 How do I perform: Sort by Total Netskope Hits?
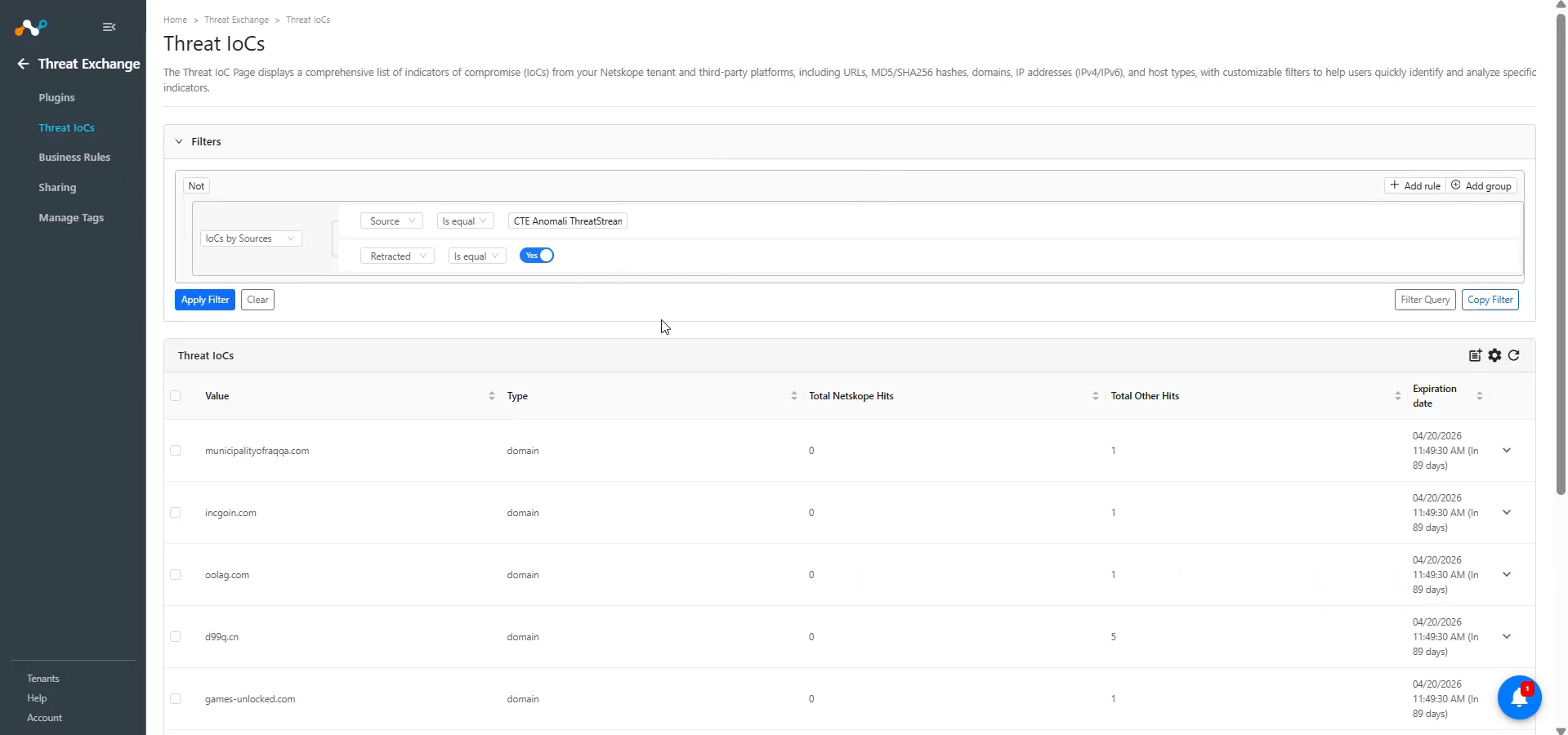click(1095, 396)
